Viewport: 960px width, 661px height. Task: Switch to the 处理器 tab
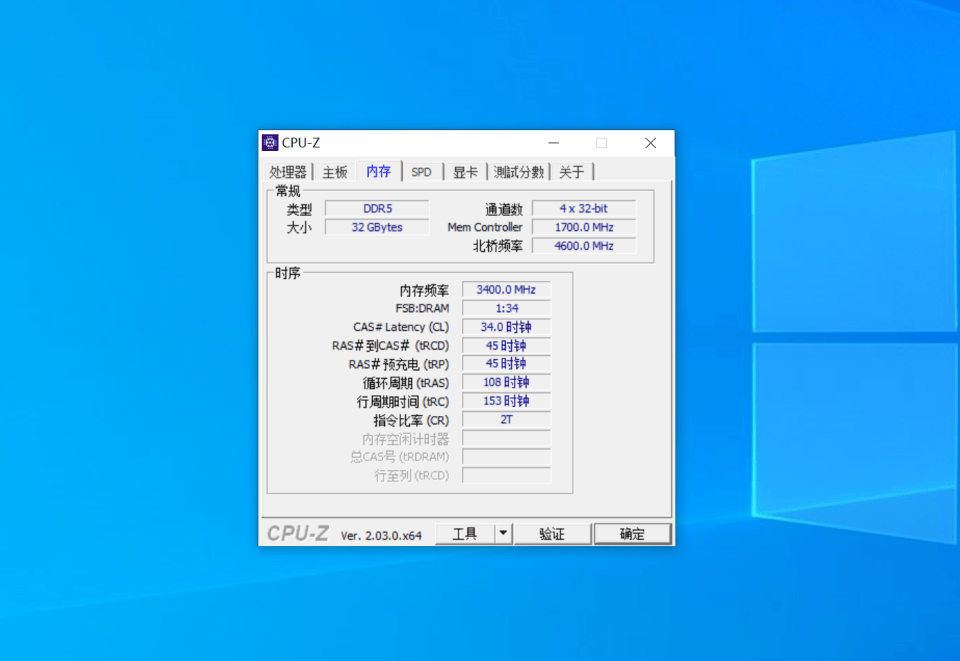click(x=289, y=171)
